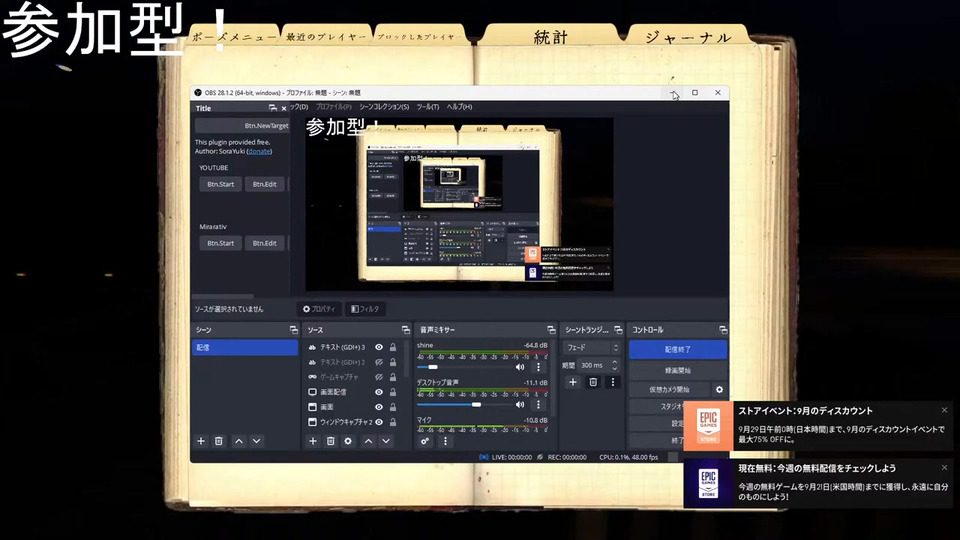This screenshot has width=960, height=540.
Task: Open プロファイル(P) menu
Action: pos(334,107)
